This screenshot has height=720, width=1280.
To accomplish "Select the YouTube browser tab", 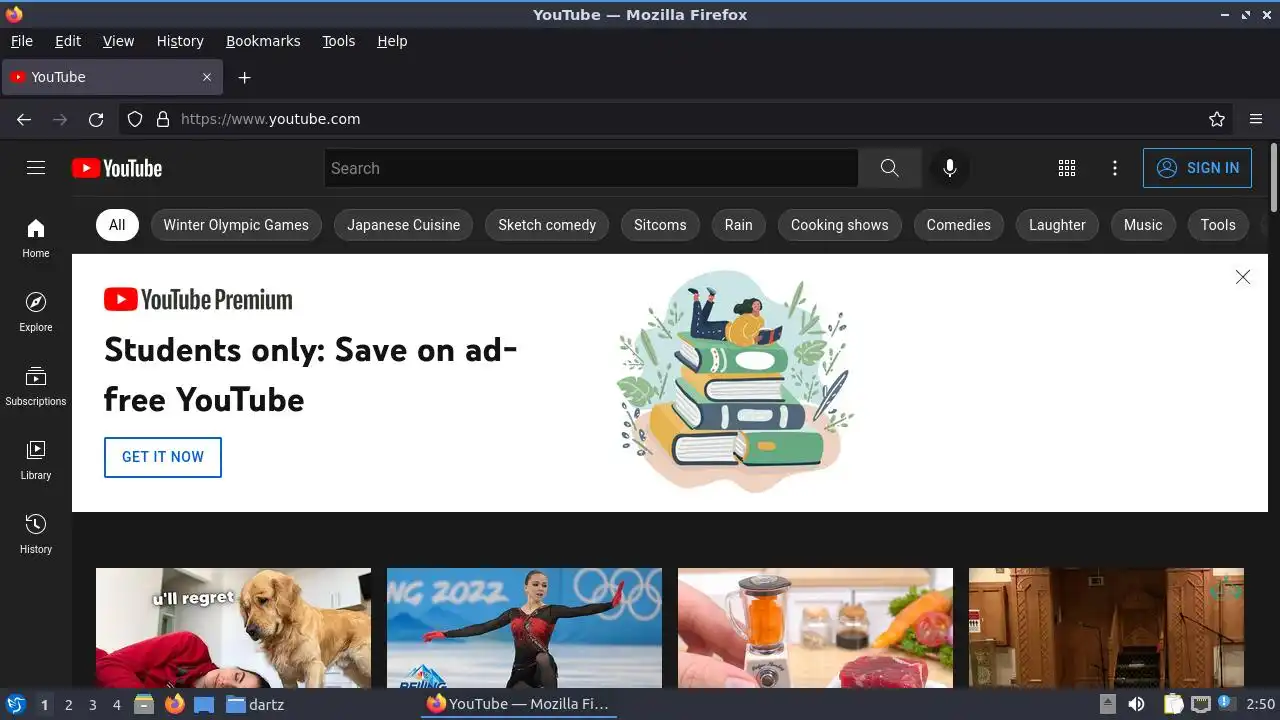I will pos(110,77).
